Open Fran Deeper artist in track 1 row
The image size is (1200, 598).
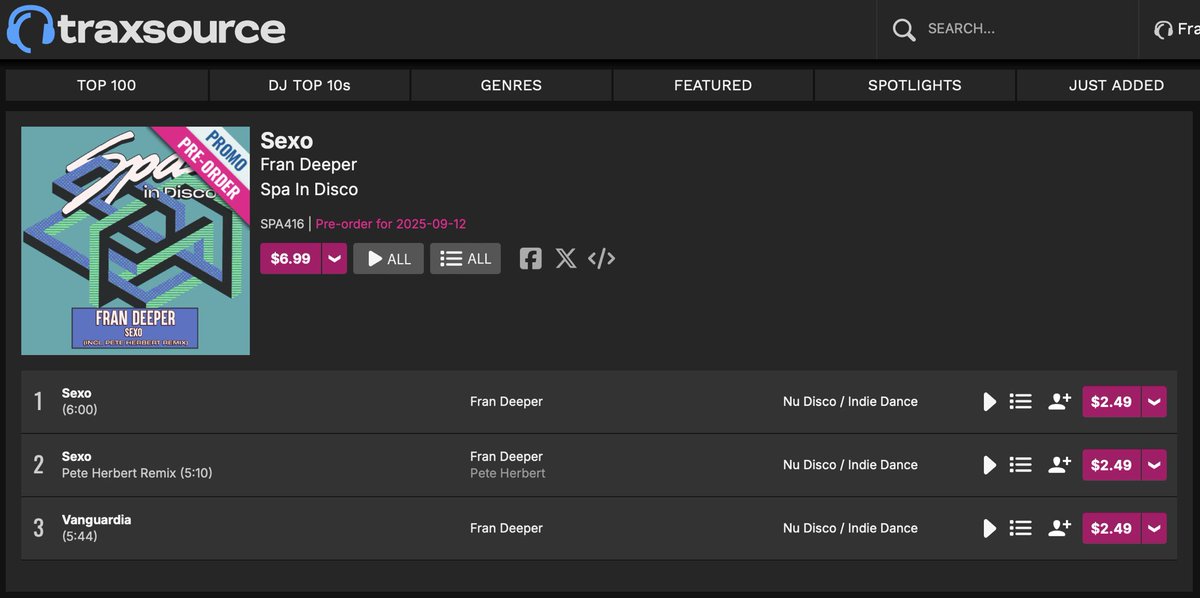pyautogui.click(x=506, y=401)
